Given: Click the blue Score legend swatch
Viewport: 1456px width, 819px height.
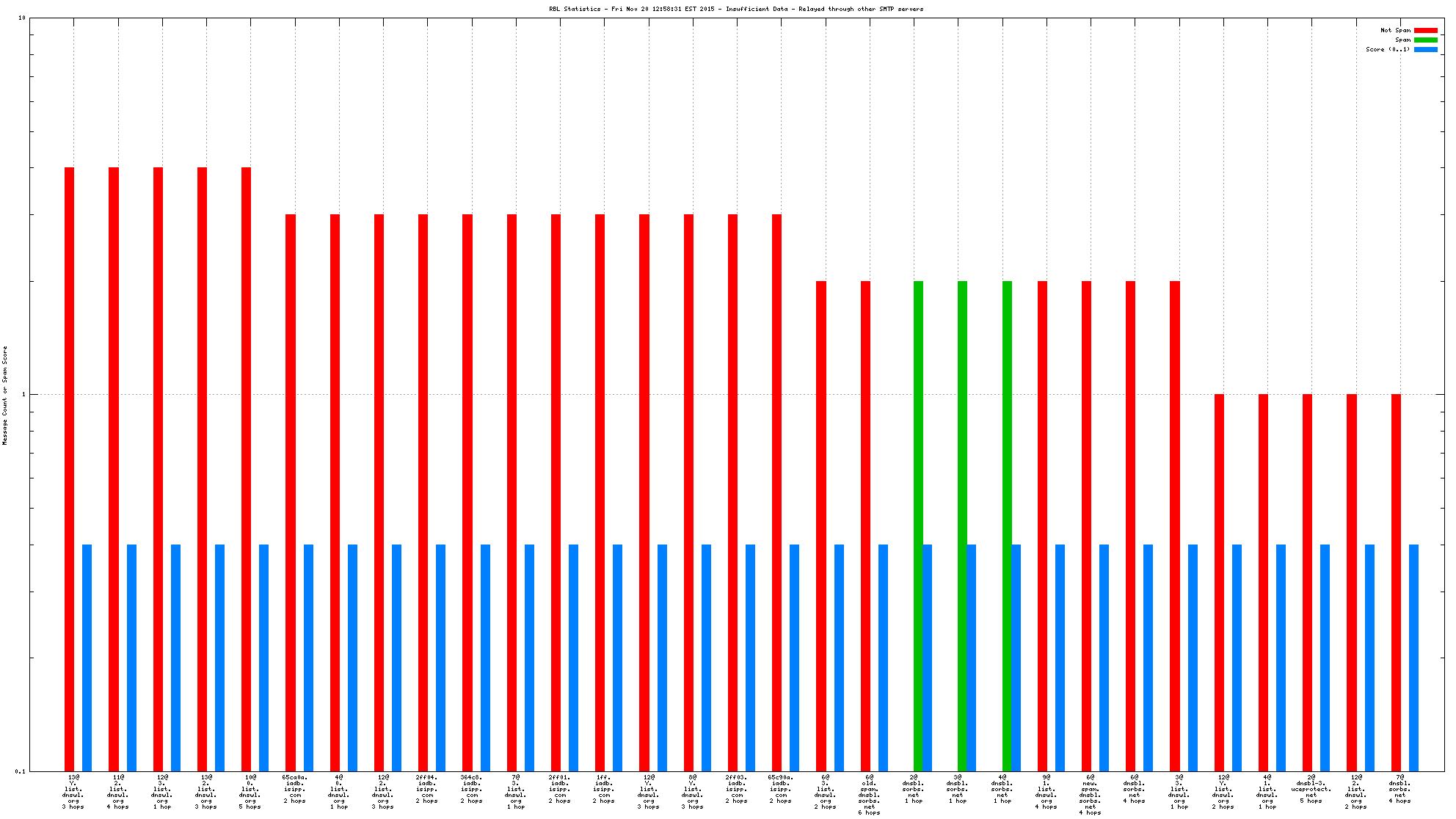Looking at the screenshot, I should [1425, 50].
